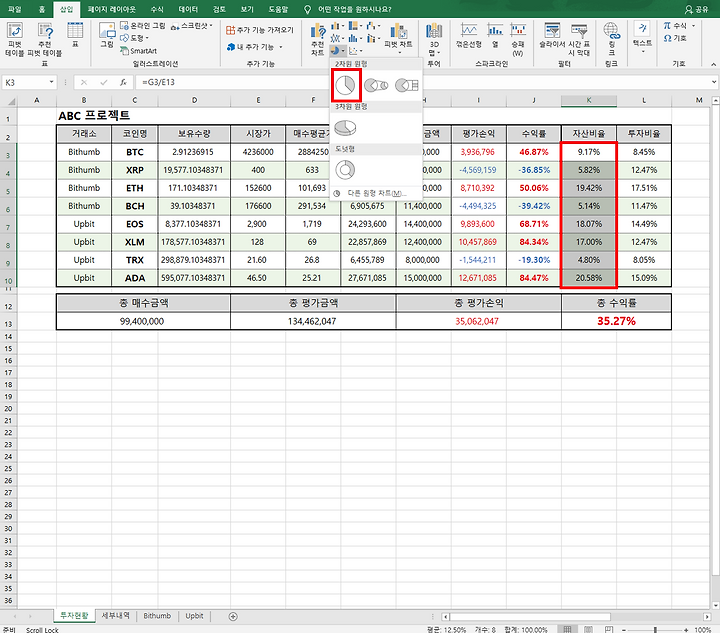
Task: Open the equation (수식) dropdown in symbols group
Action: pos(693,26)
